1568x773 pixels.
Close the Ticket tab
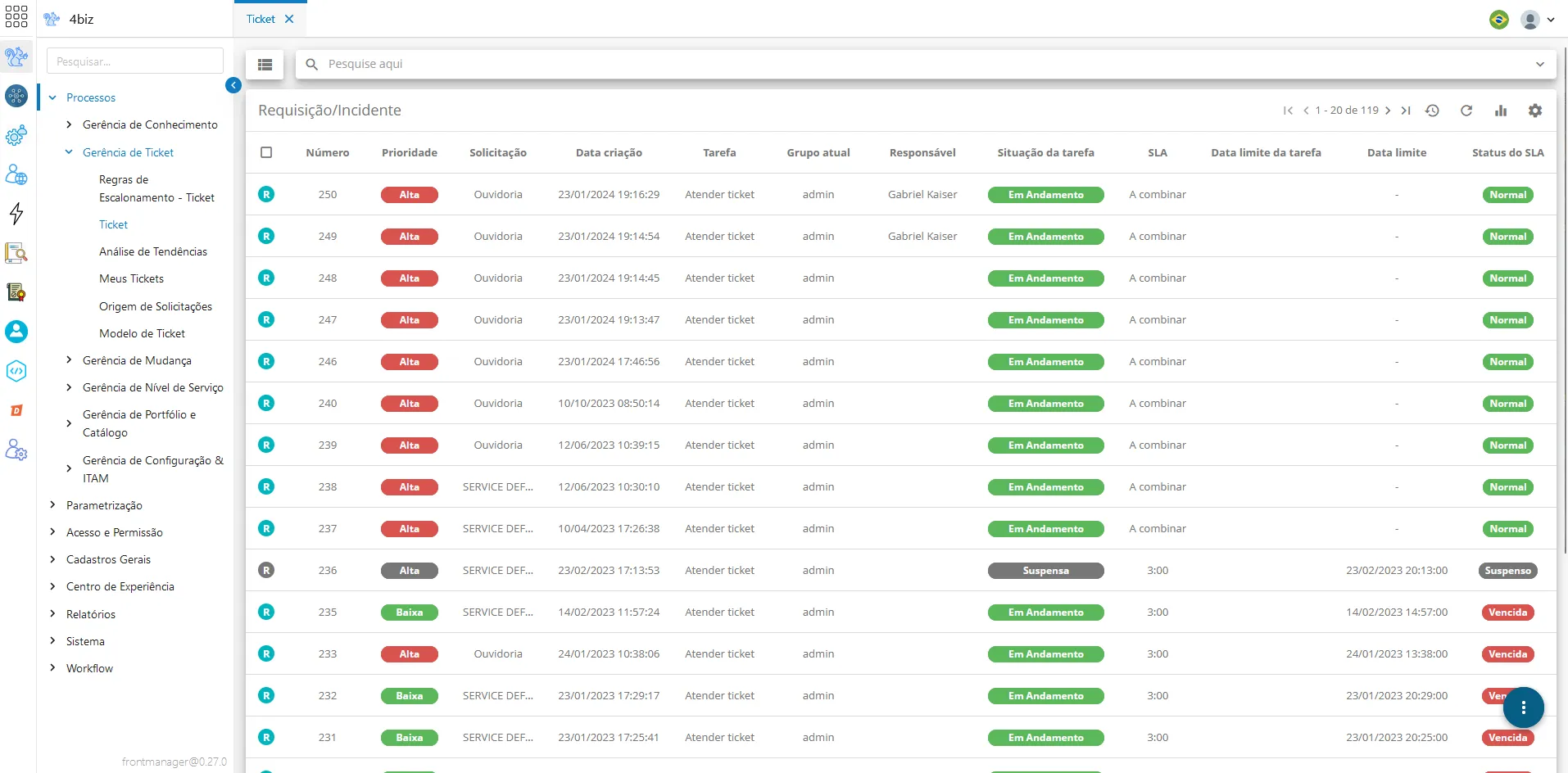coord(289,19)
